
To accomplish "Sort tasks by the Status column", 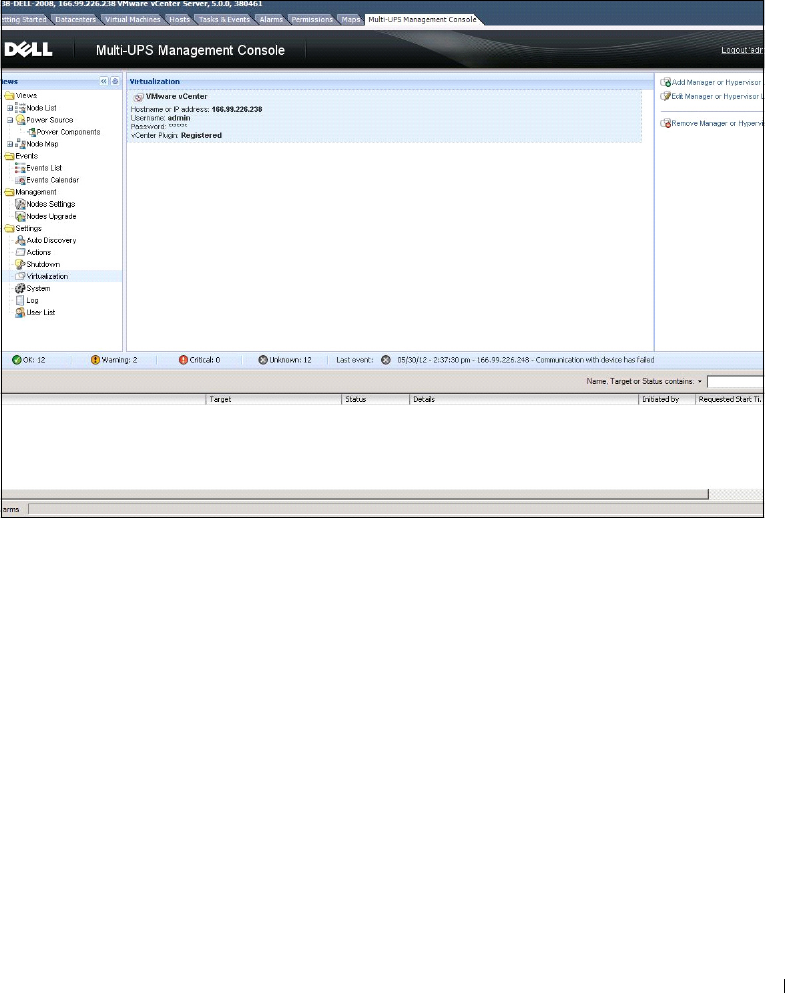I will (376, 400).
